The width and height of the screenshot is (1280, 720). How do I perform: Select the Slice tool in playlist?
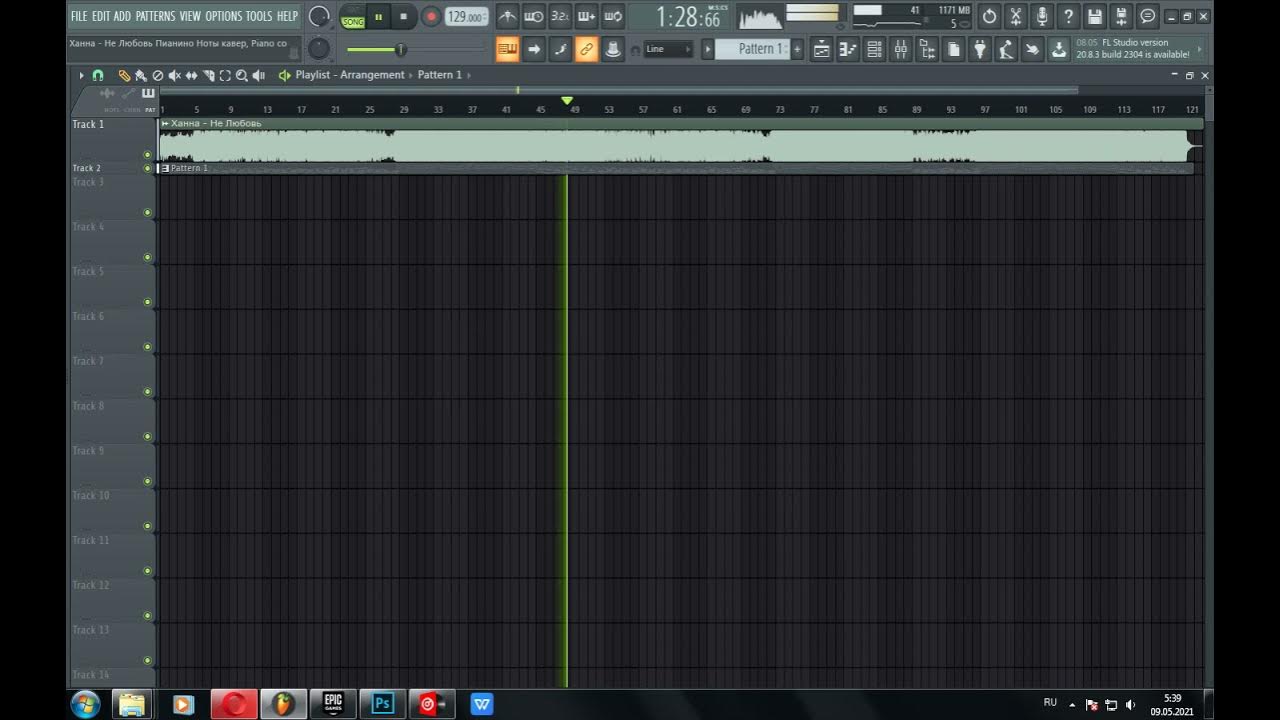tap(208, 75)
